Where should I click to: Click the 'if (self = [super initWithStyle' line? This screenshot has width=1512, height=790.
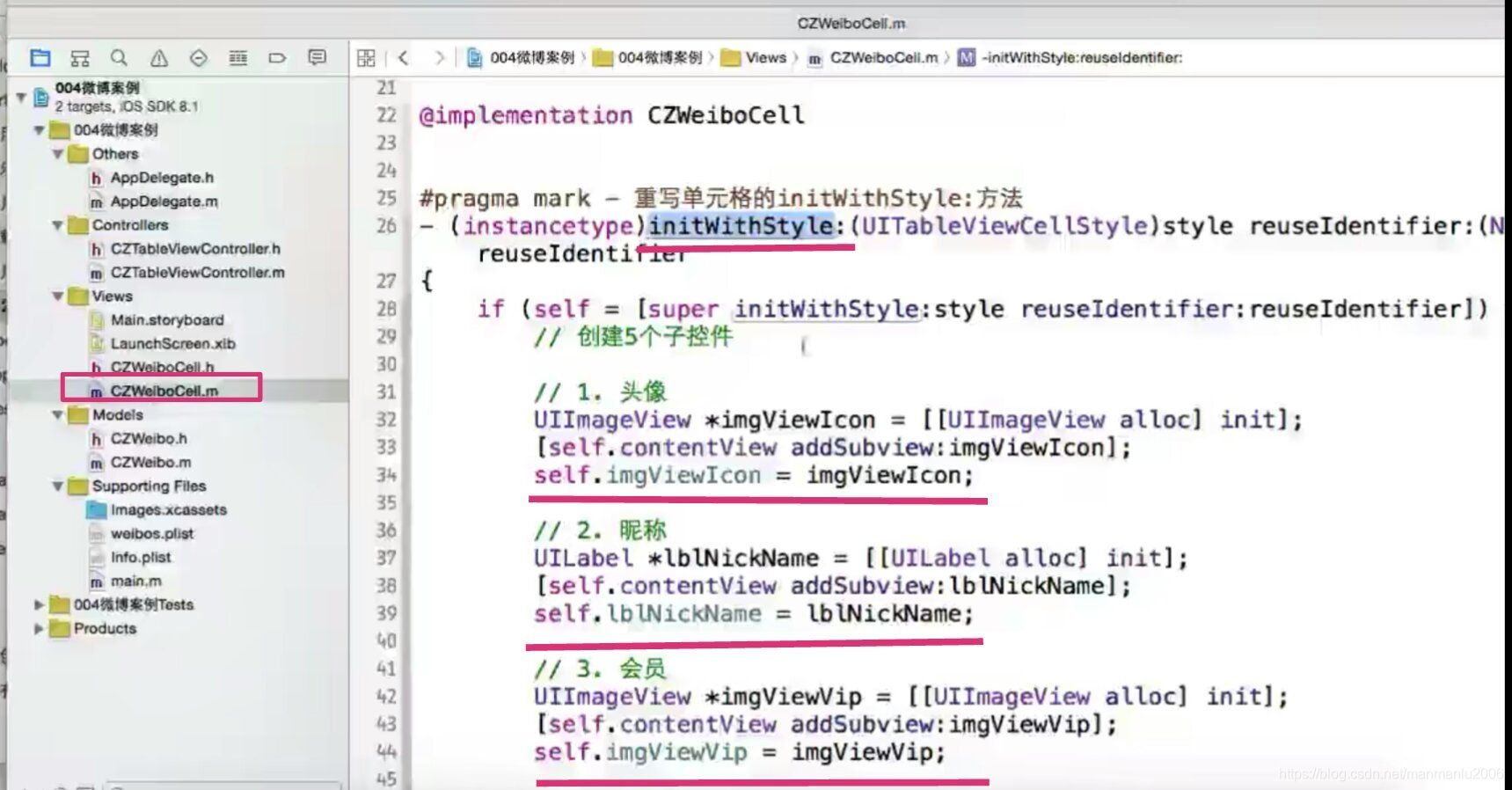point(982,309)
